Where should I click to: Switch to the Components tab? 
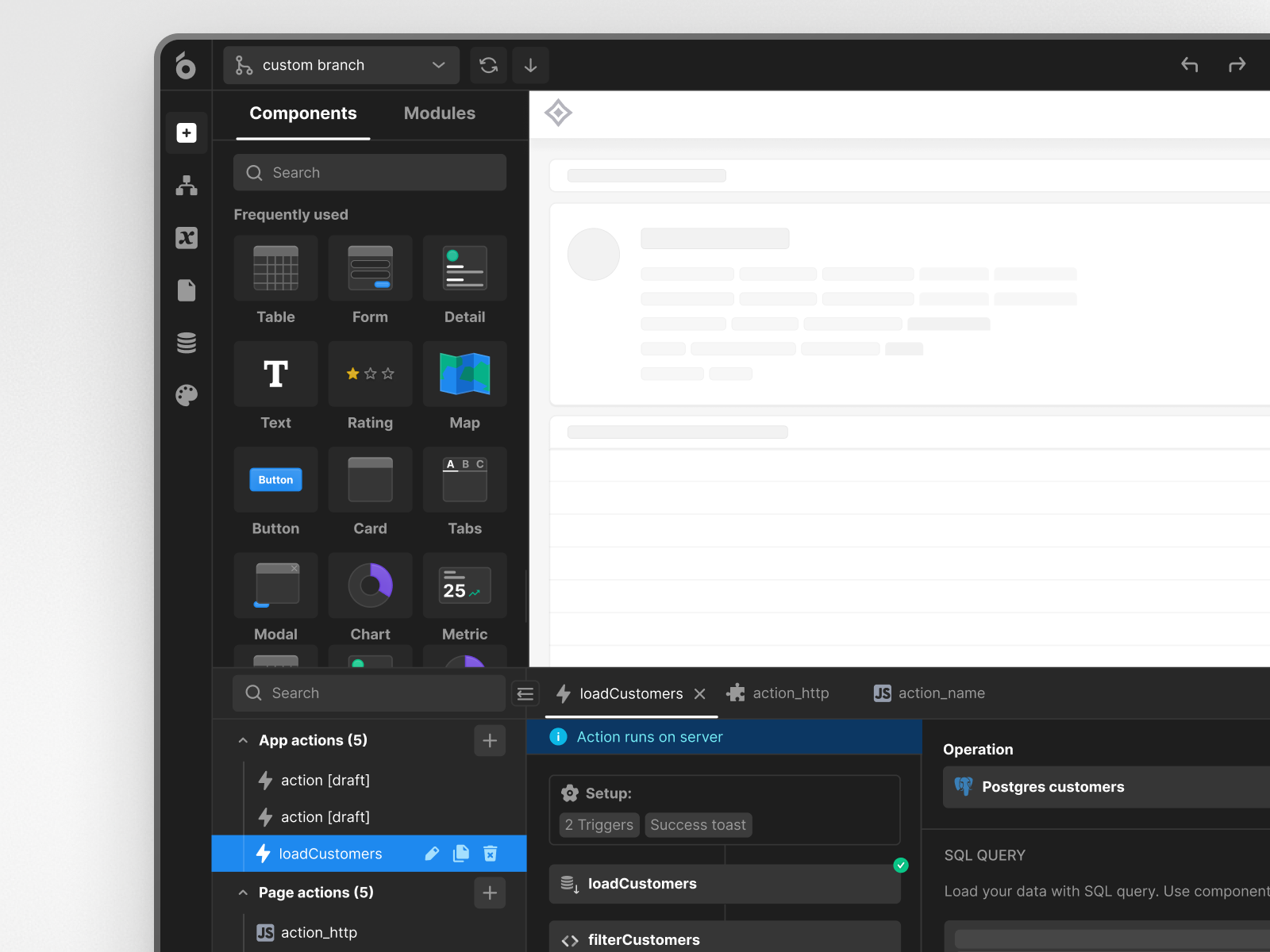pyautogui.click(x=303, y=113)
